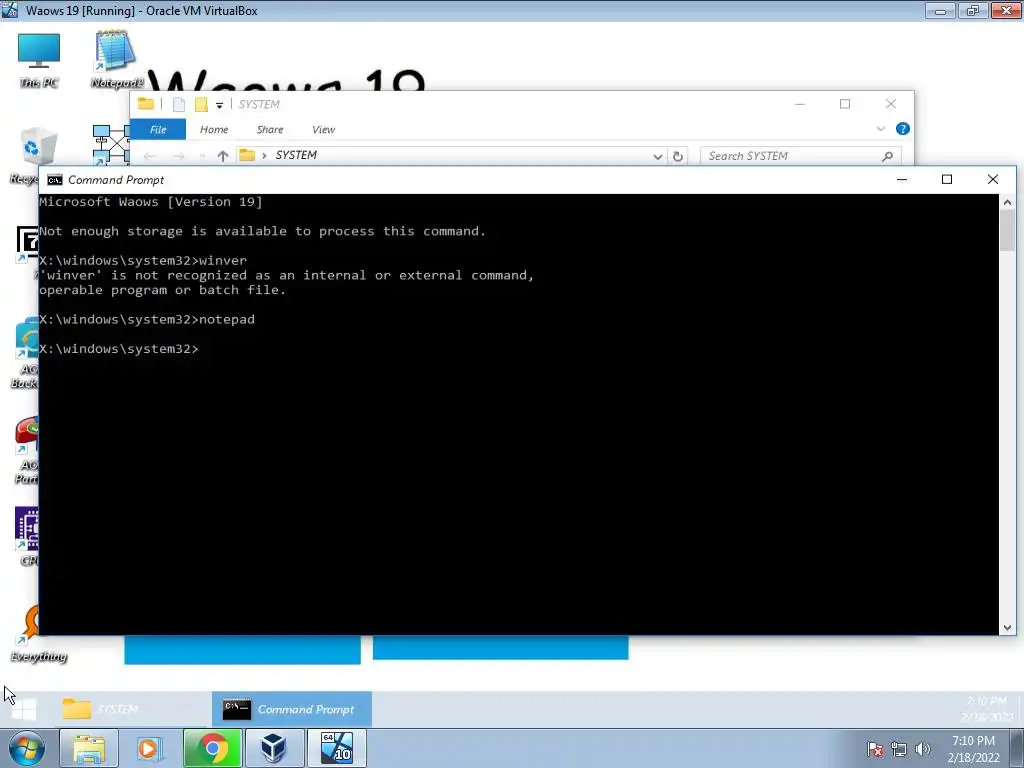
Task: Click the Command Prompt title bar system icon
Action: pos(55,180)
